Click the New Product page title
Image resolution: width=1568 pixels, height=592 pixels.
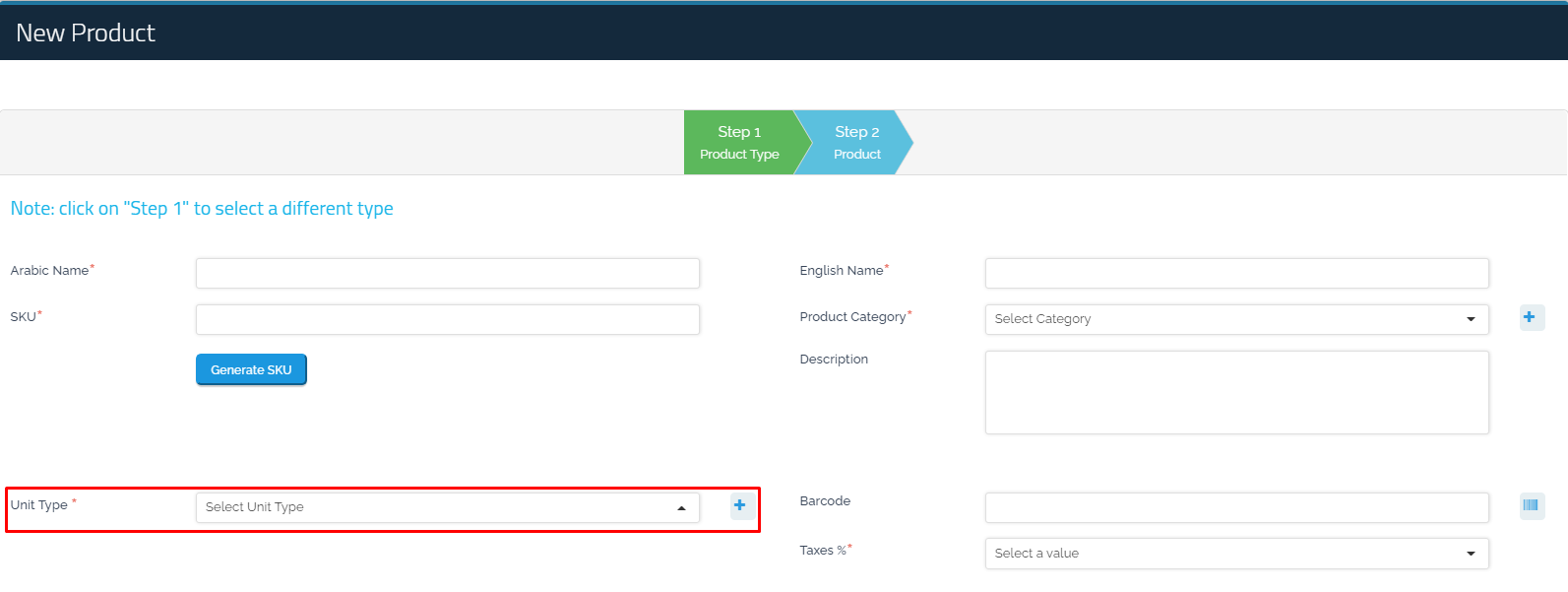click(x=86, y=33)
